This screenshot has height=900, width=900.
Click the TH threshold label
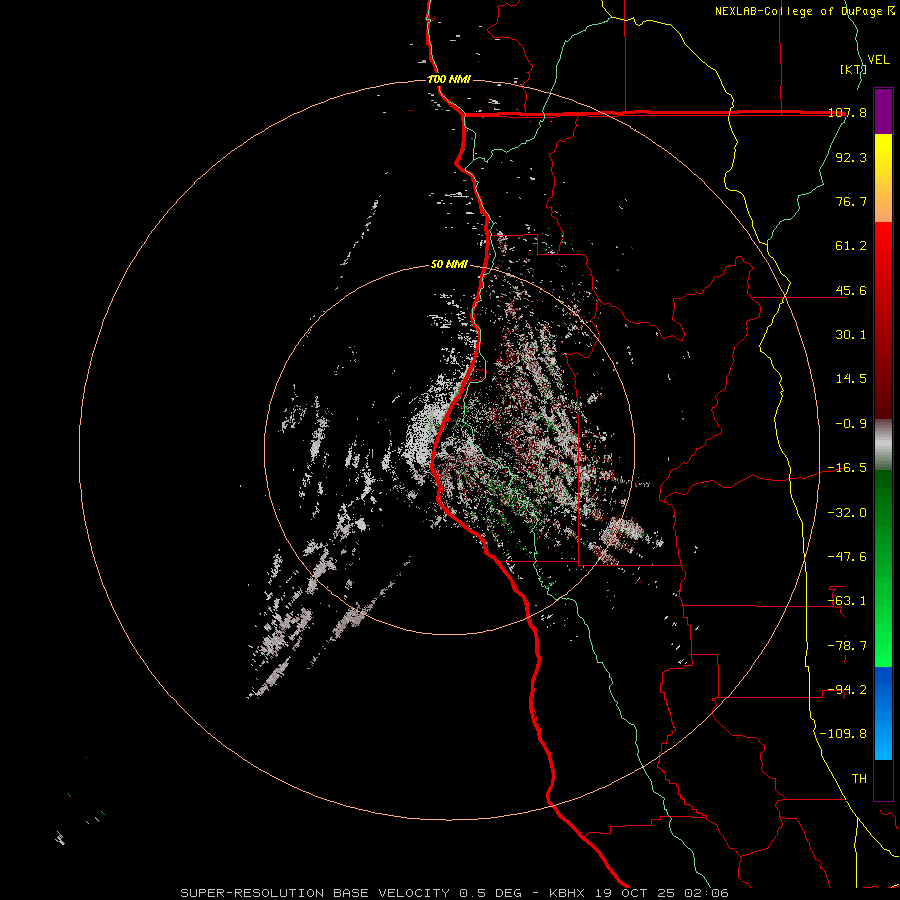coord(859,779)
